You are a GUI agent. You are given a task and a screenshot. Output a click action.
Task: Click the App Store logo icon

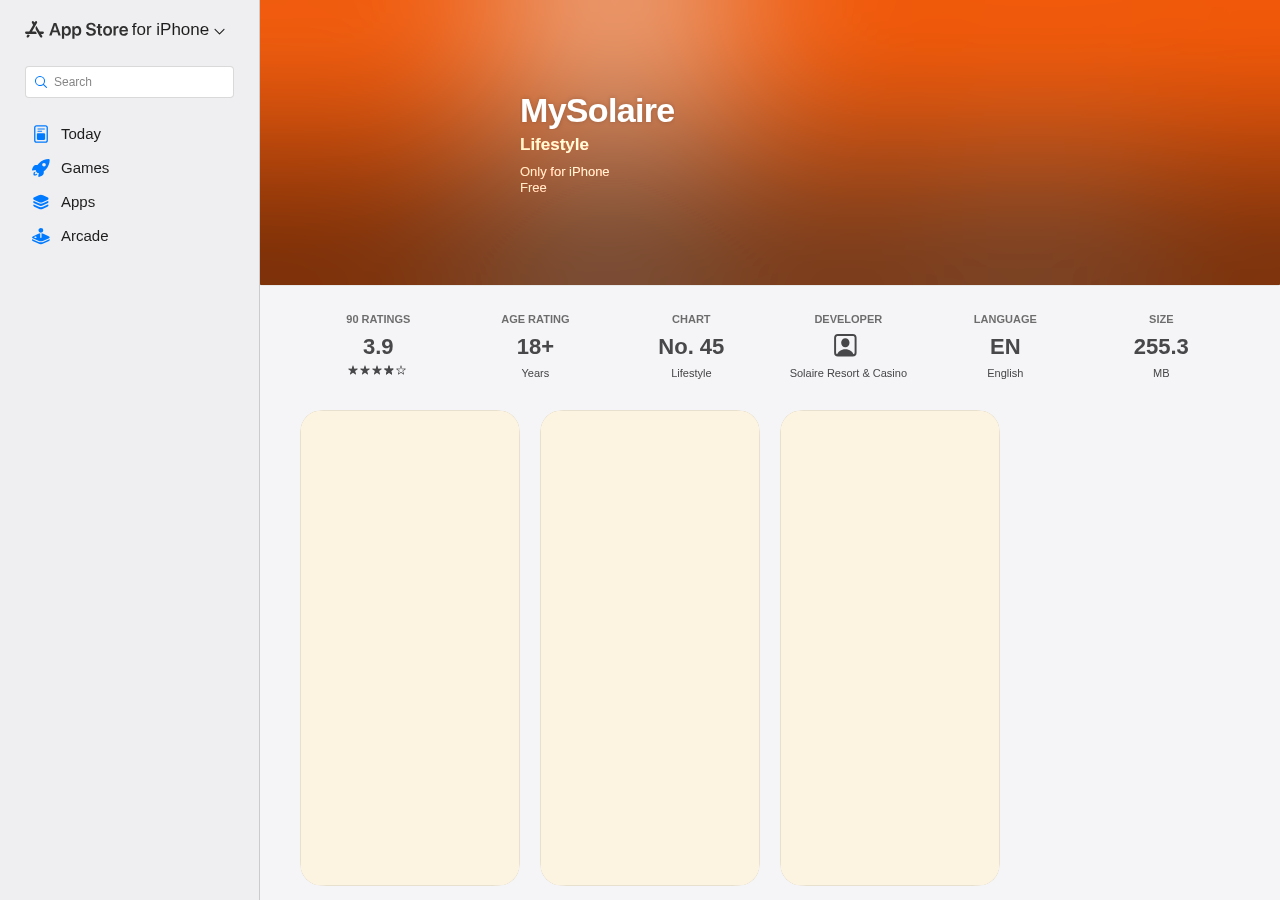point(35,30)
